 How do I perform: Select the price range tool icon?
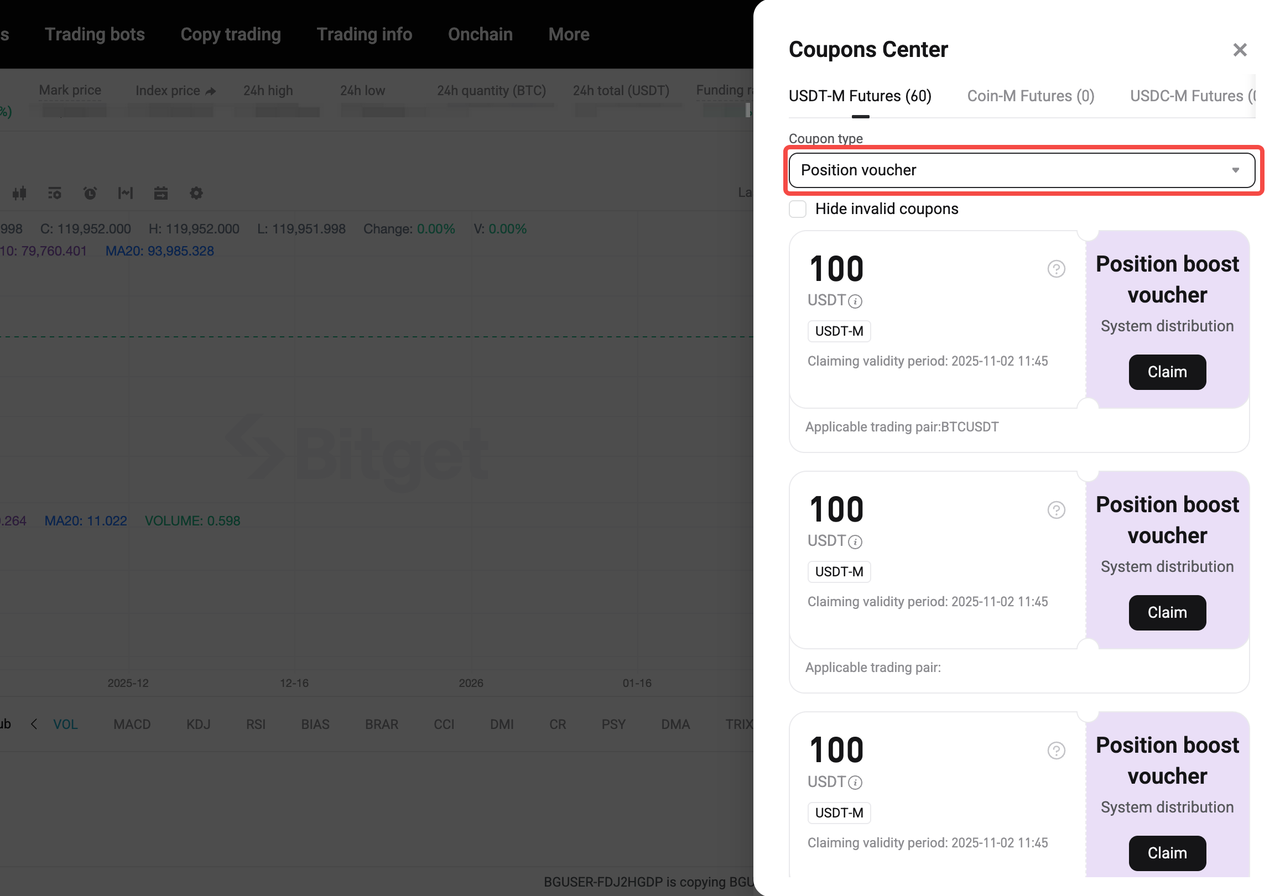(x=124, y=193)
